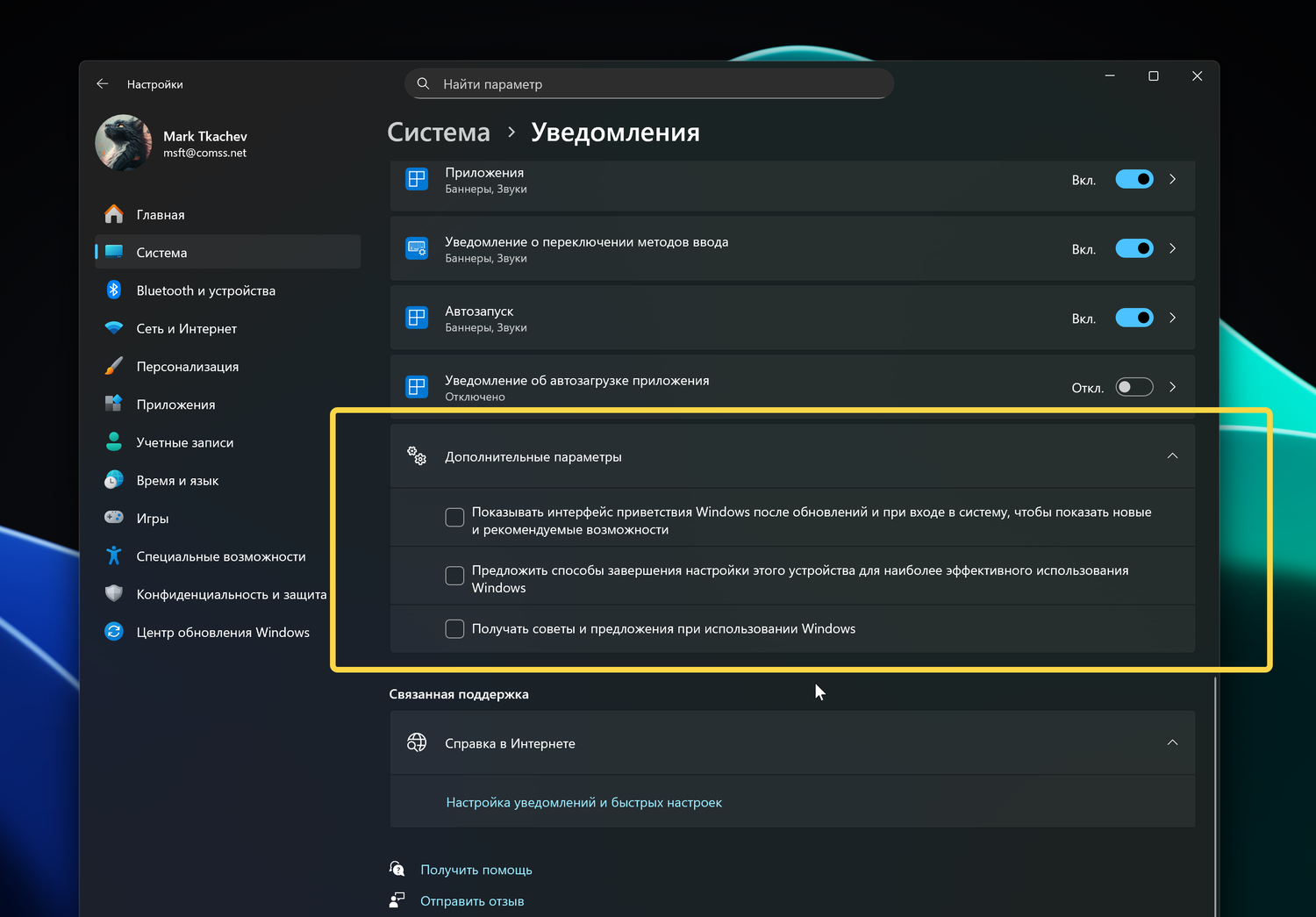This screenshot has height=917, width=1316.
Task: Check the Windows welcome experience checkbox
Action: [x=454, y=518]
